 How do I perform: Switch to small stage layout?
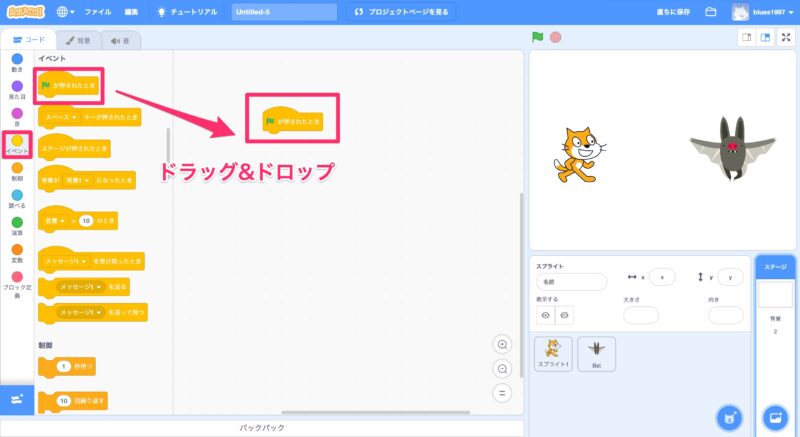(x=745, y=37)
